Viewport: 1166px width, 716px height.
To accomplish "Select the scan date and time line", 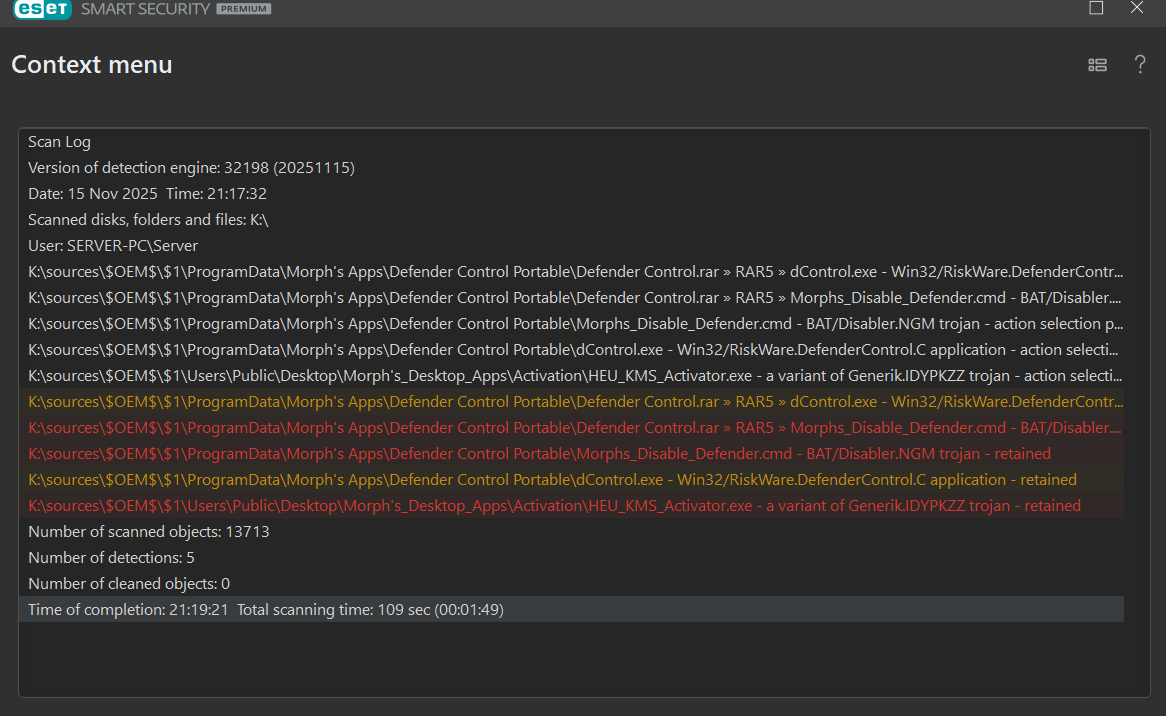I will (147, 194).
